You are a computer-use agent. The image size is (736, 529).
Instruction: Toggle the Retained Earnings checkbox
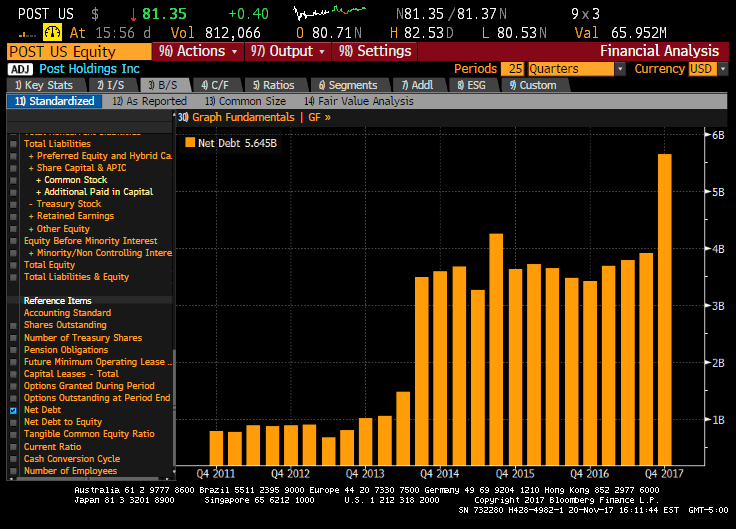click(13, 216)
